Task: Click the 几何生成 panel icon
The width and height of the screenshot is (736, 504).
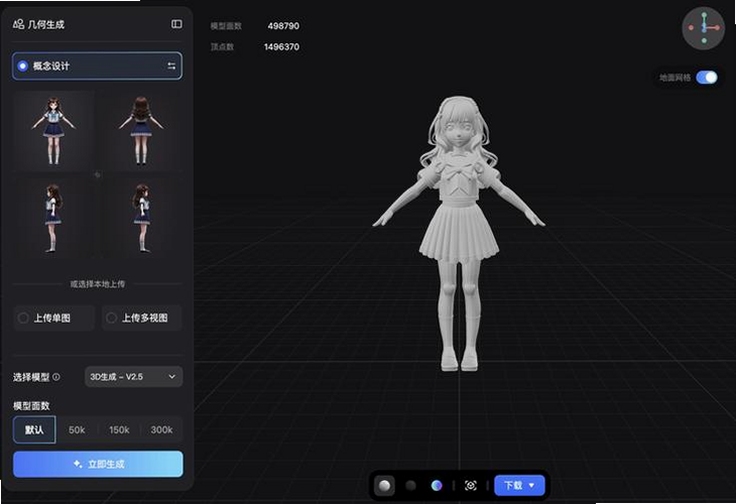Action: 18,24
